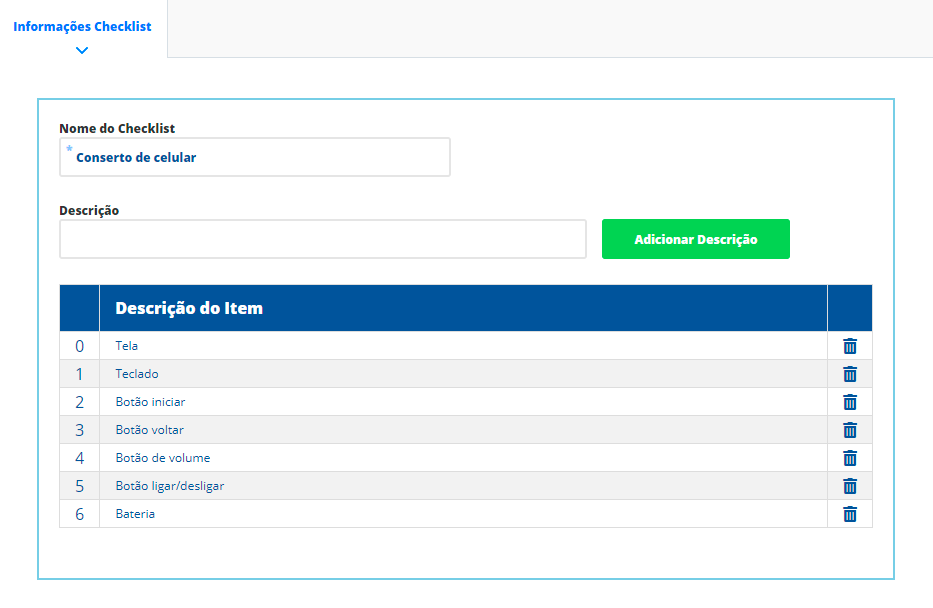This screenshot has height=608, width=933.
Task: Click the Bateria description text
Action: tap(135, 513)
